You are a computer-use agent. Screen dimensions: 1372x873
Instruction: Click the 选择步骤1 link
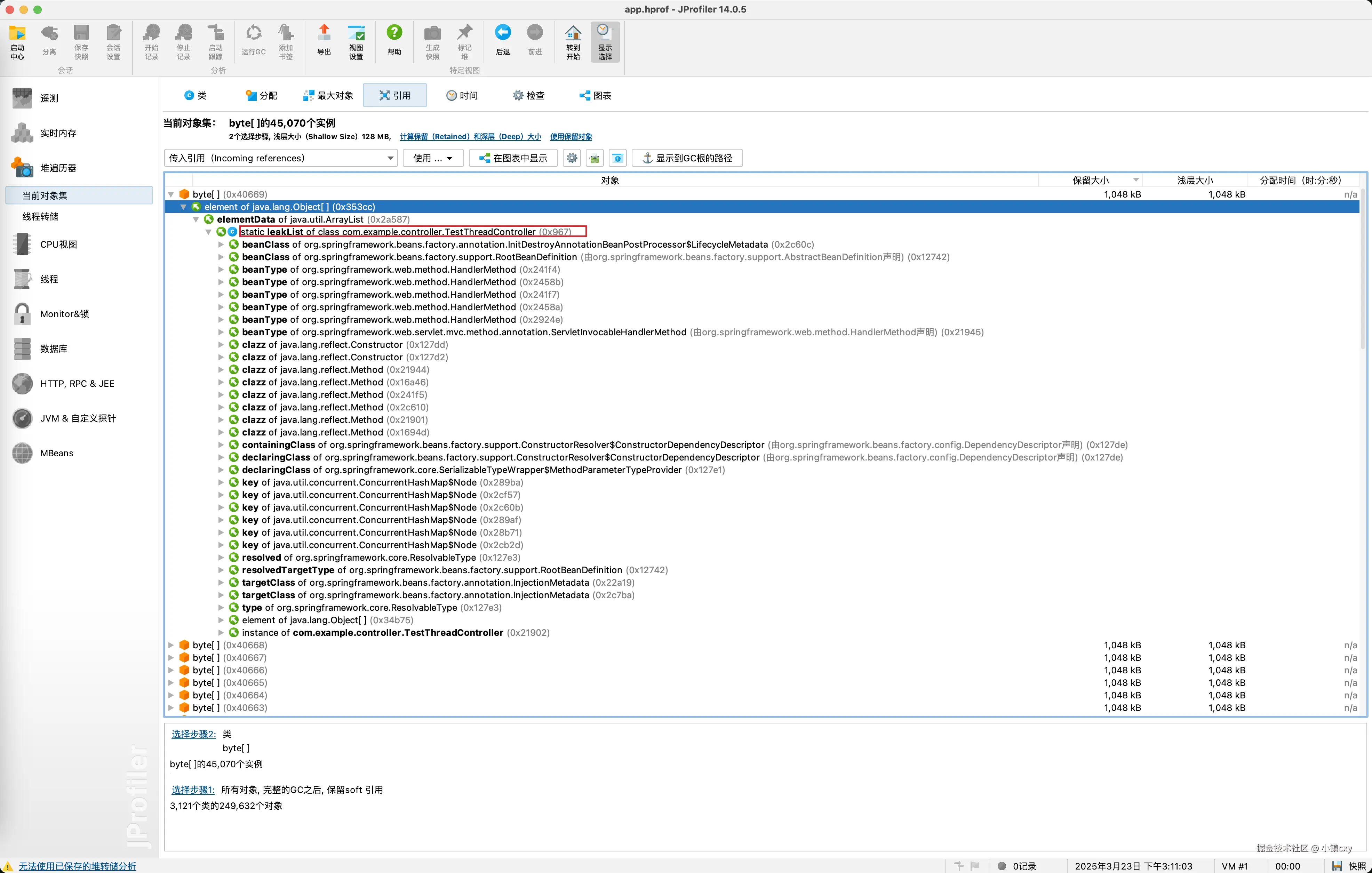[x=193, y=790]
